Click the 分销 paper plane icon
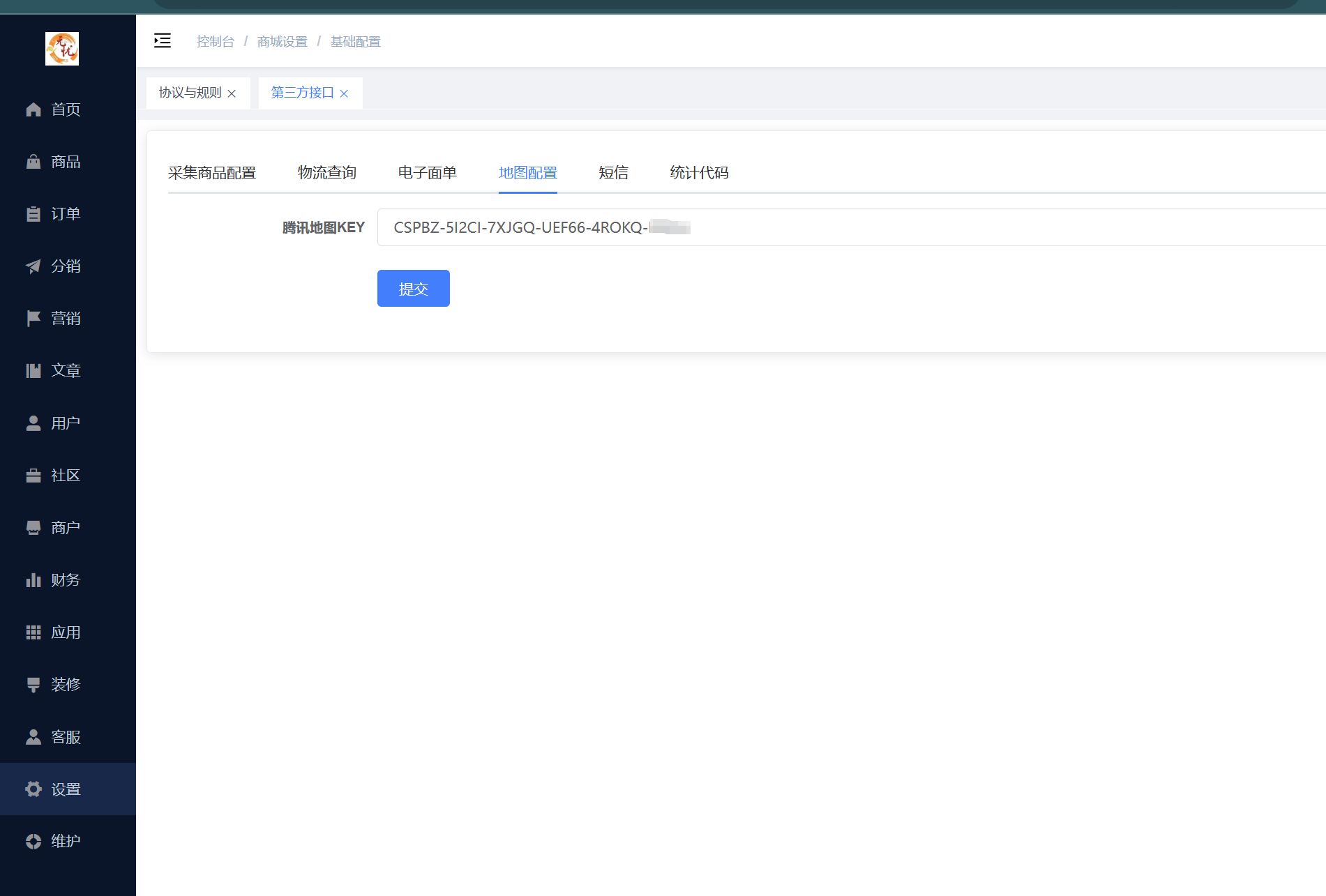Viewport: 1326px width, 896px height. click(x=33, y=266)
